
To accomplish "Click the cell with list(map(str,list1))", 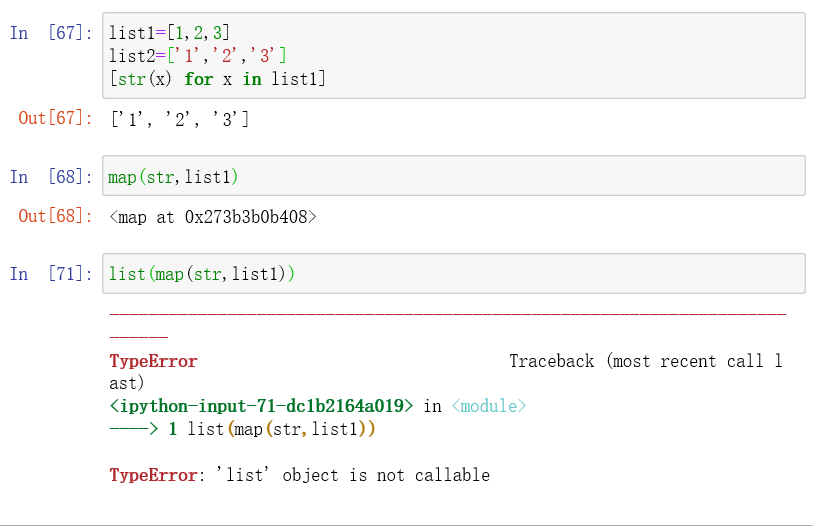I will (454, 274).
